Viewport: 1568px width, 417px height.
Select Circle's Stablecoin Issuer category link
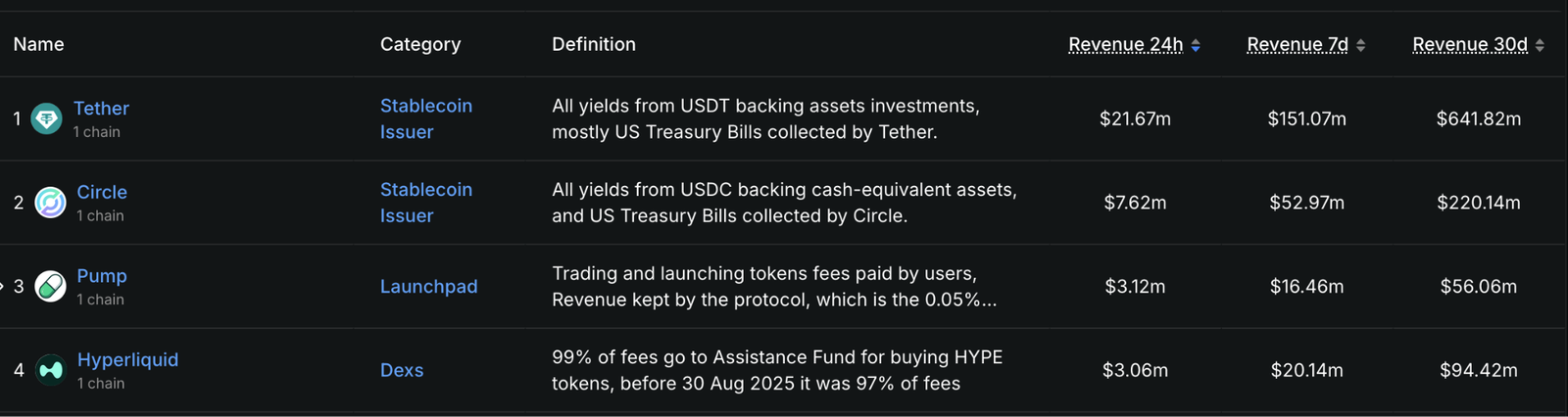(425, 203)
